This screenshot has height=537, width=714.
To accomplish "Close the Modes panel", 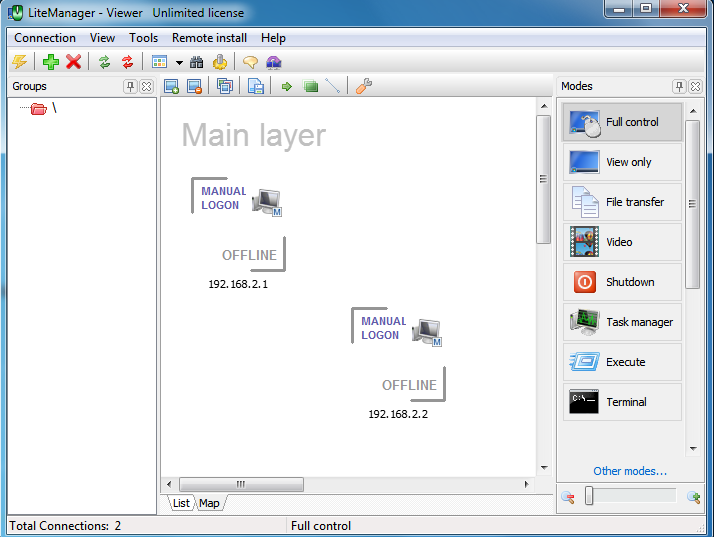I will 695,86.
